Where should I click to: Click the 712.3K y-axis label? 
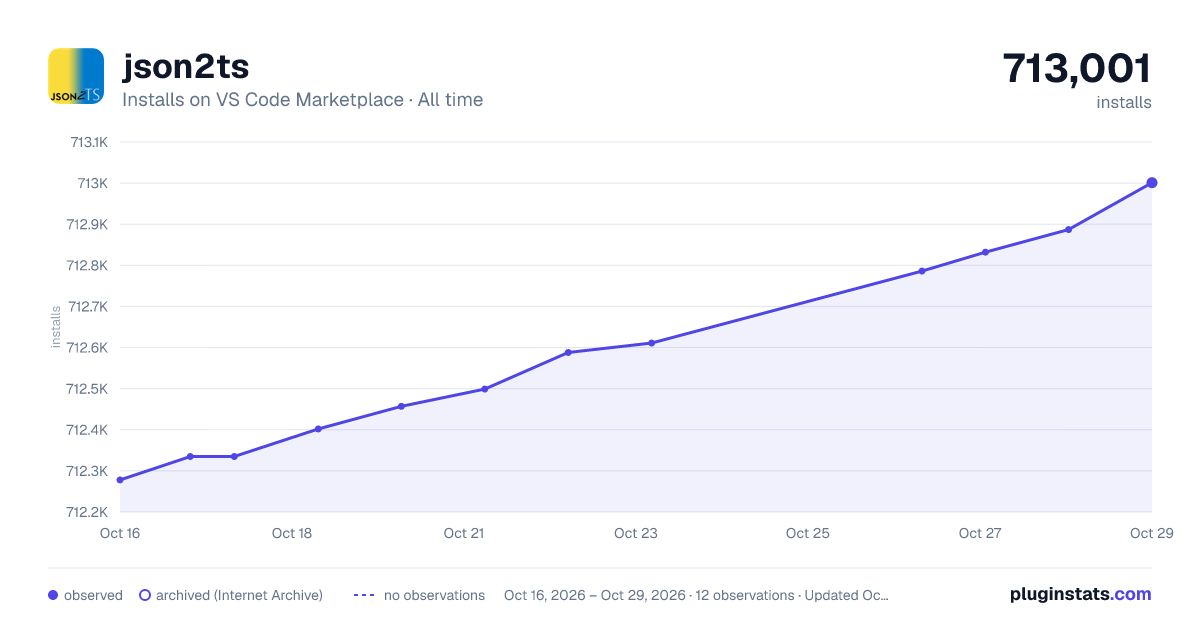[87, 471]
